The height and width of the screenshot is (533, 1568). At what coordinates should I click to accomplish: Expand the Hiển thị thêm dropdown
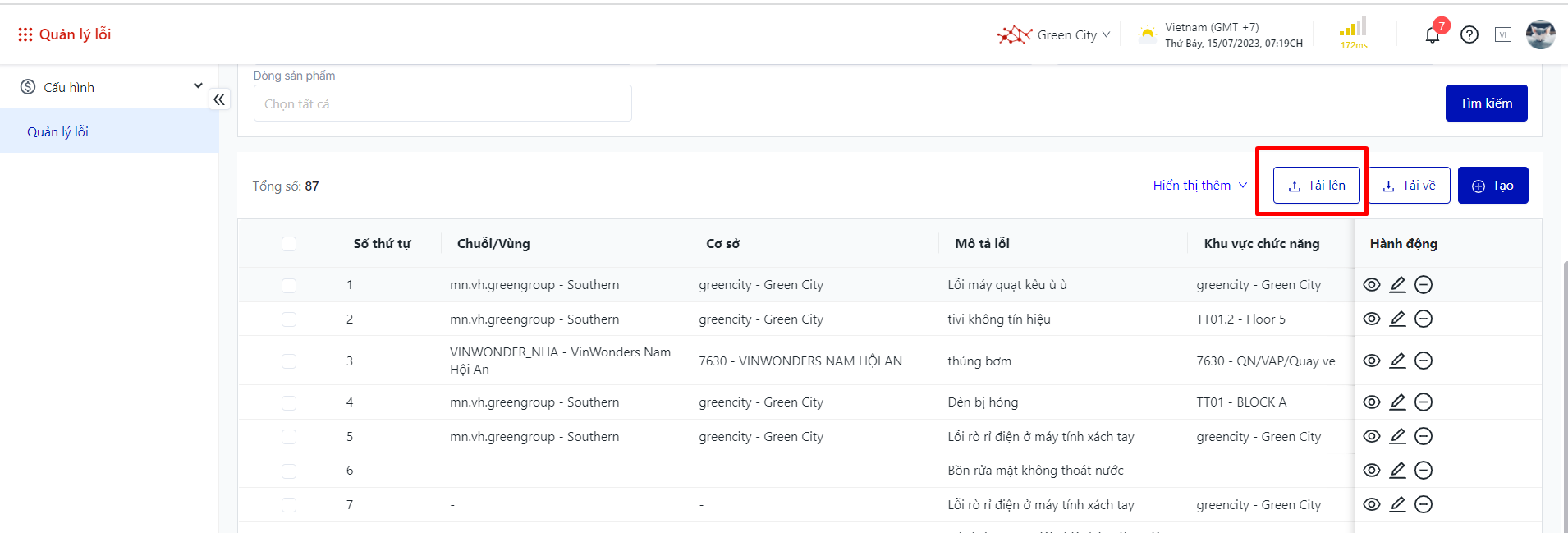coord(1199,186)
